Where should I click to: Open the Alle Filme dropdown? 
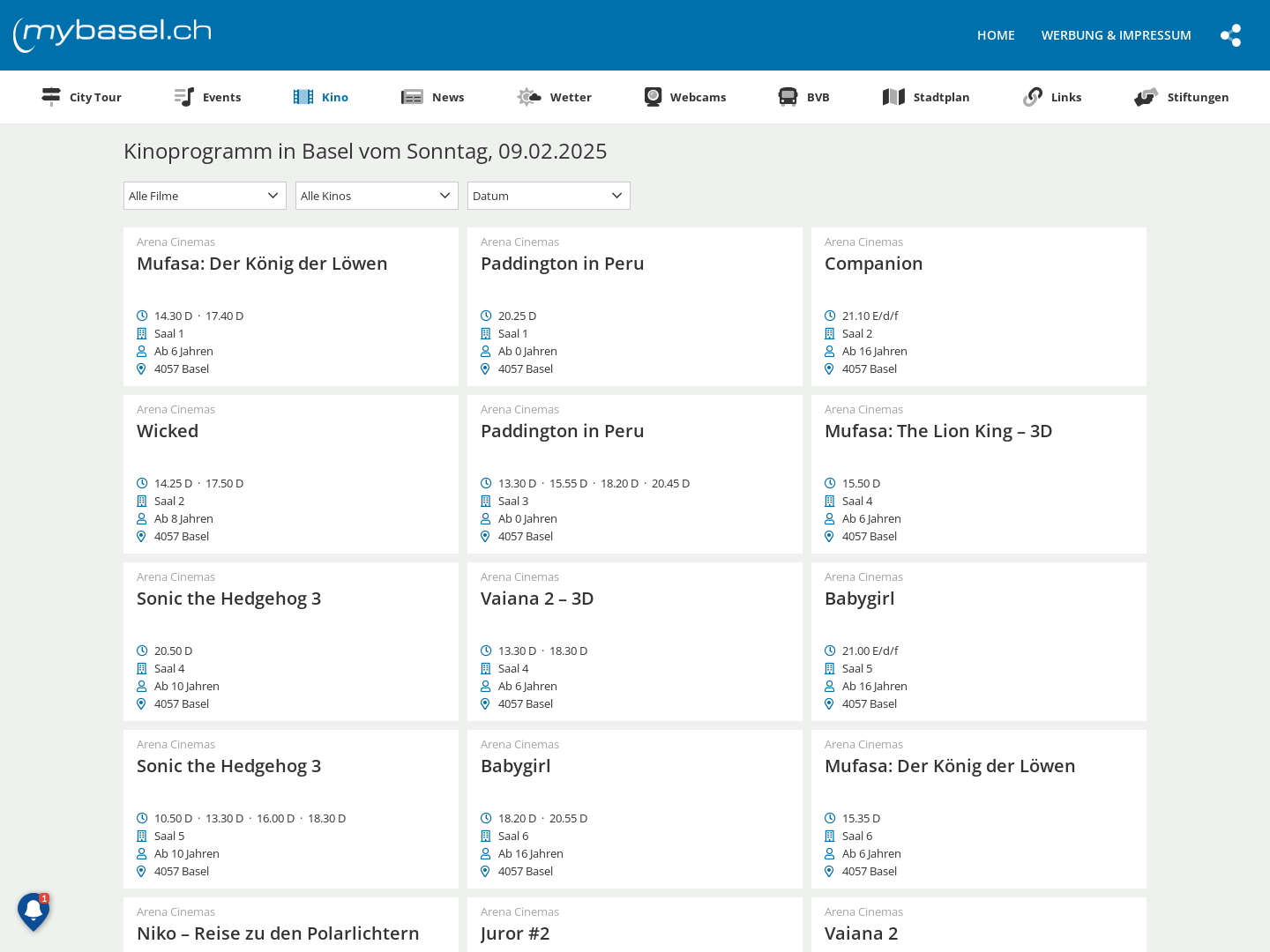[x=205, y=196]
